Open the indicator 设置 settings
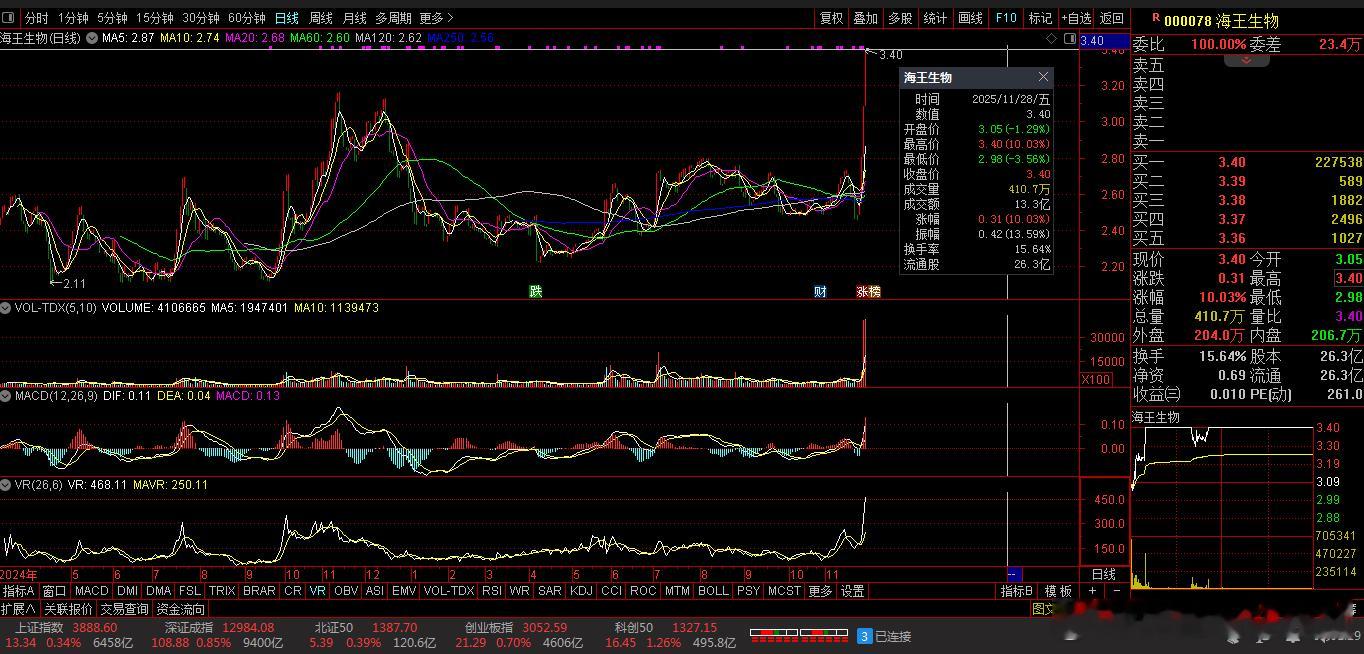The width and height of the screenshot is (1364, 654). (x=852, y=591)
